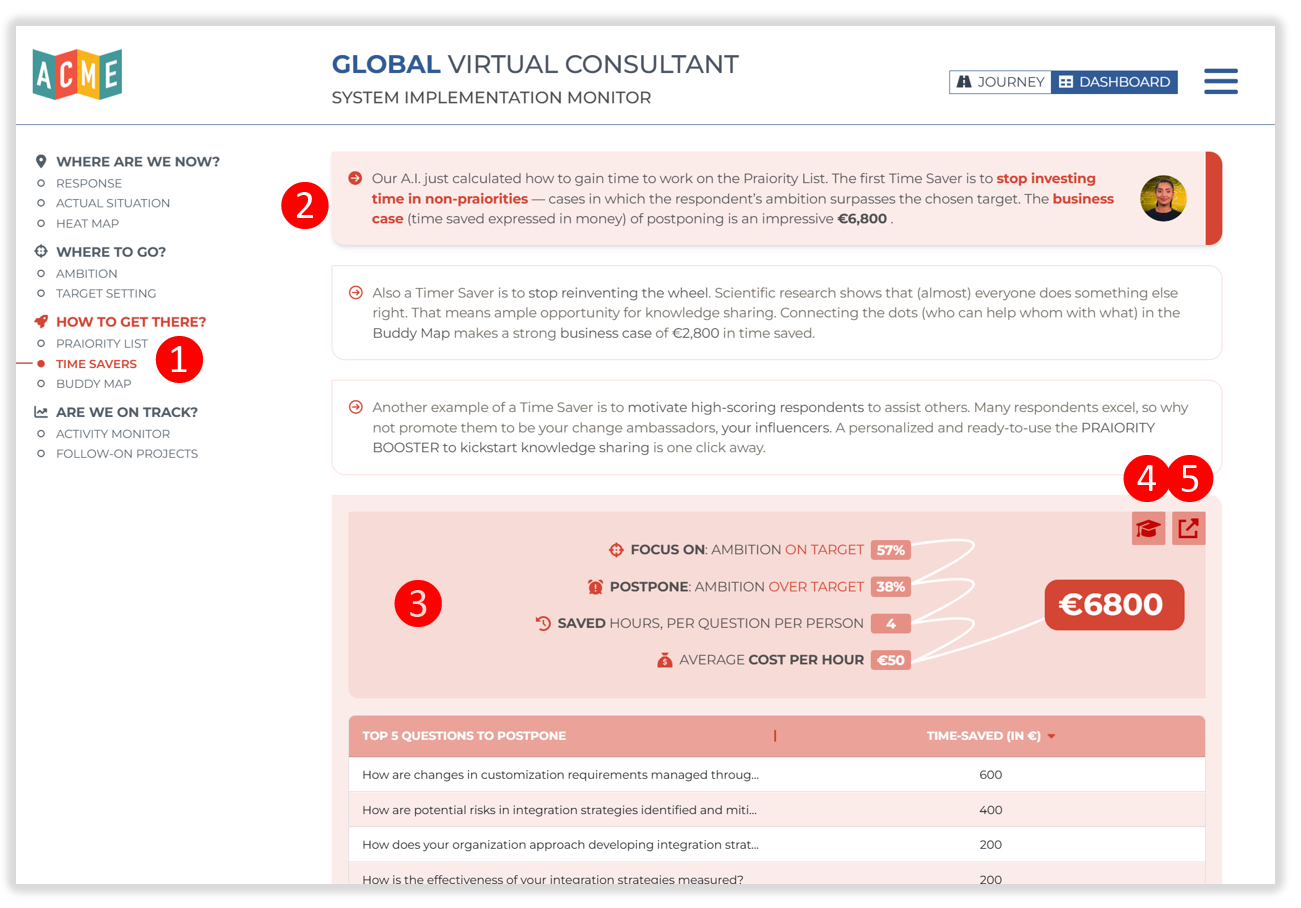Open ACTUAL SITUATION in sidebar

click(113, 203)
